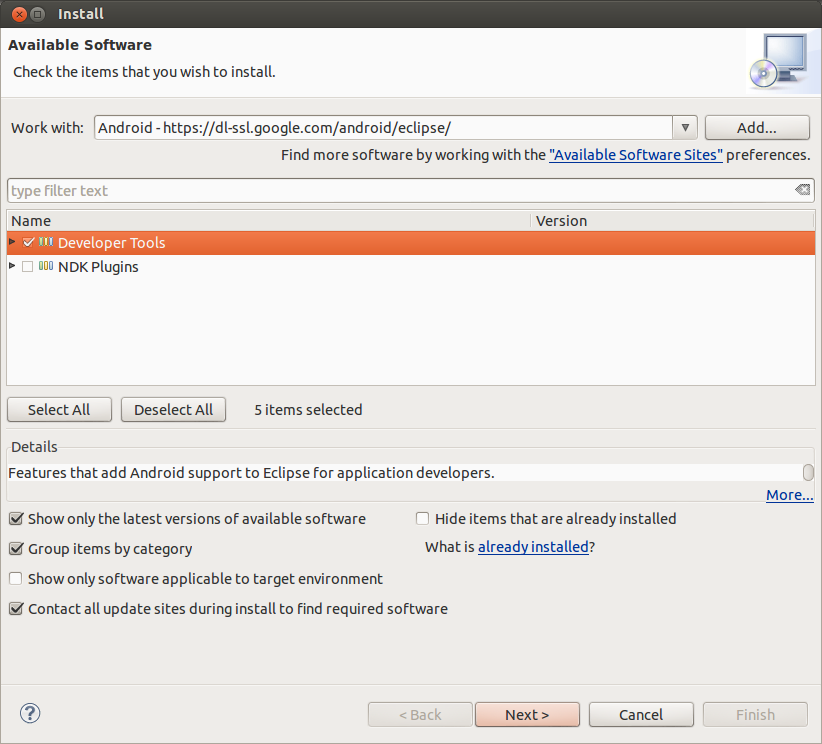This screenshot has height=744, width=822.
Task: Click the help question mark icon
Action: point(30,713)
